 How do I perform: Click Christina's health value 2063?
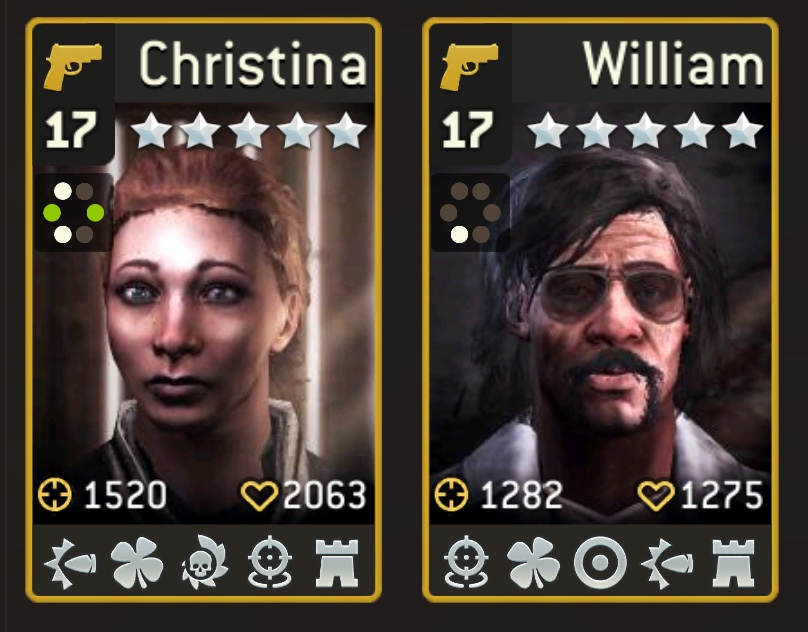pyautogui.click(x=325, y=495)
